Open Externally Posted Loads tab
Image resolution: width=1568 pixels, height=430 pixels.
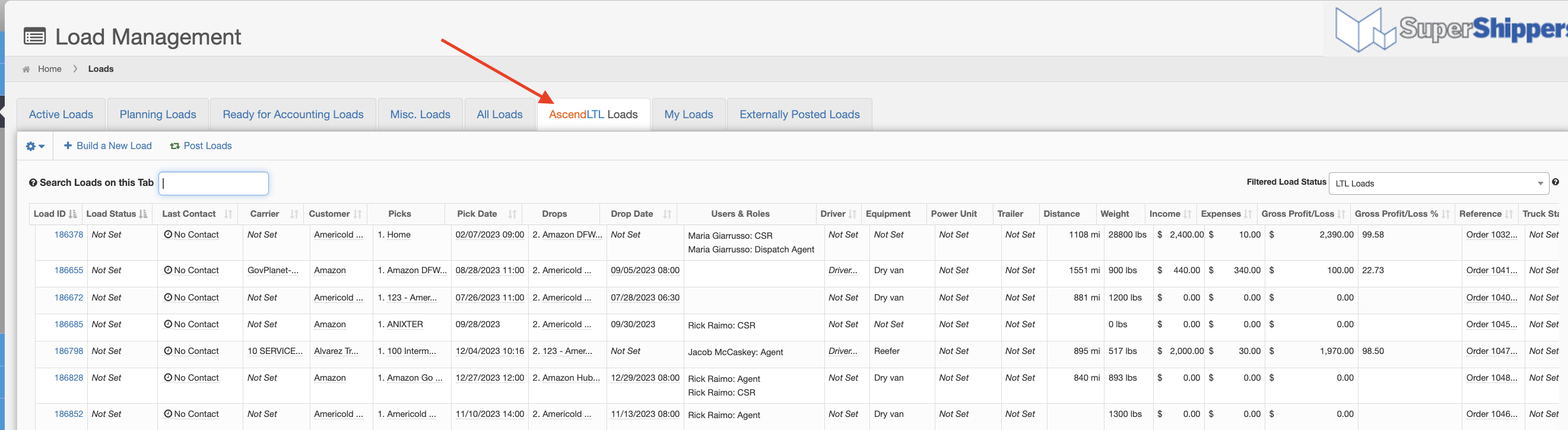pos(799,115)
